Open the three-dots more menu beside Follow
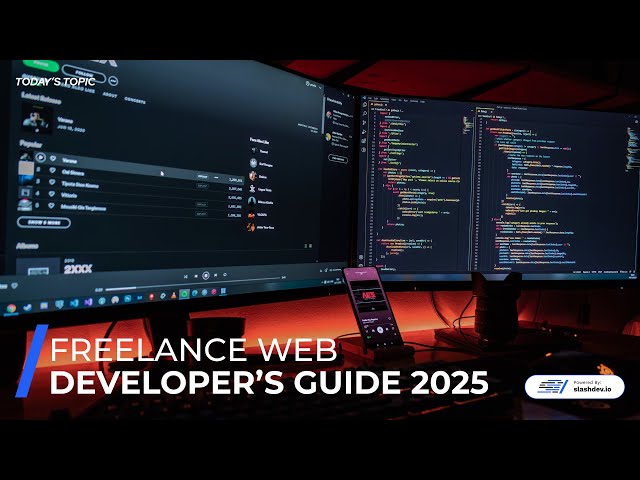640x480 pixels. (x=113, y=81)
